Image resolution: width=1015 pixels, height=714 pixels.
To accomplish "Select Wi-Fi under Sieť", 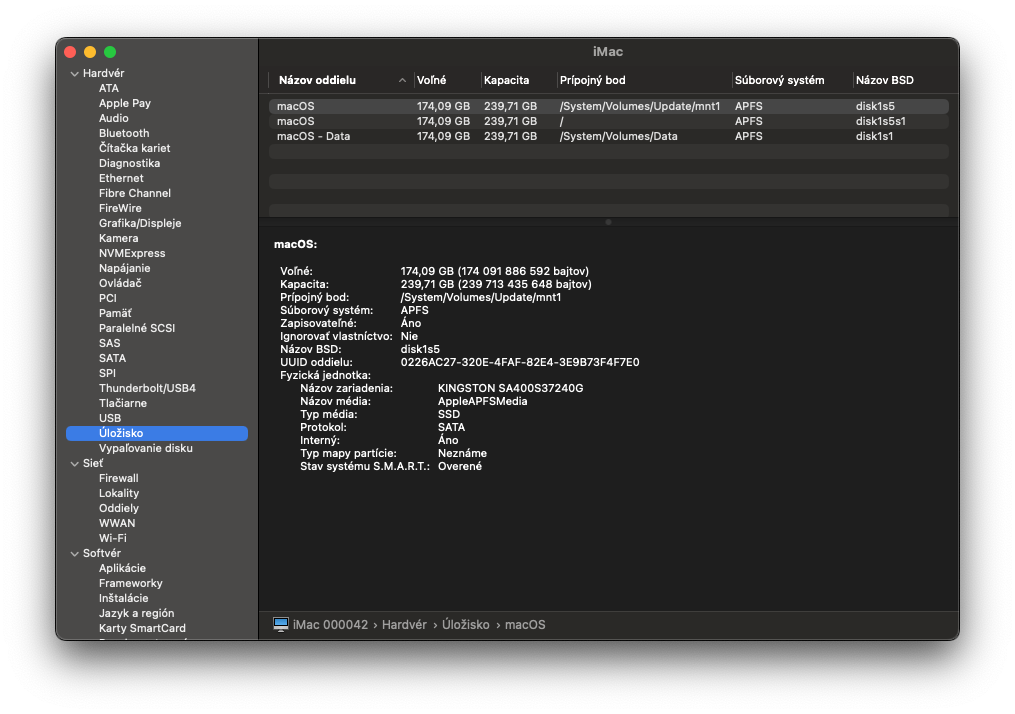I will (x=112, y=538).
